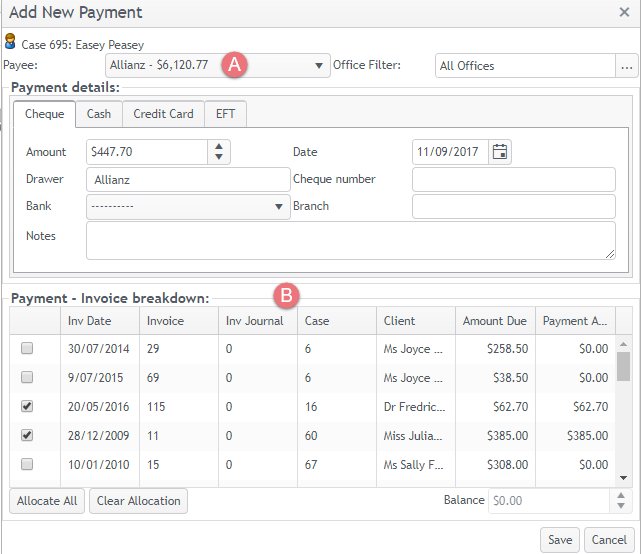Image resolution: width=641 pixels, height=554 pixels.
Task: Select the EFT payment tab
Action: pyautogui.click(x=225, y=114)
